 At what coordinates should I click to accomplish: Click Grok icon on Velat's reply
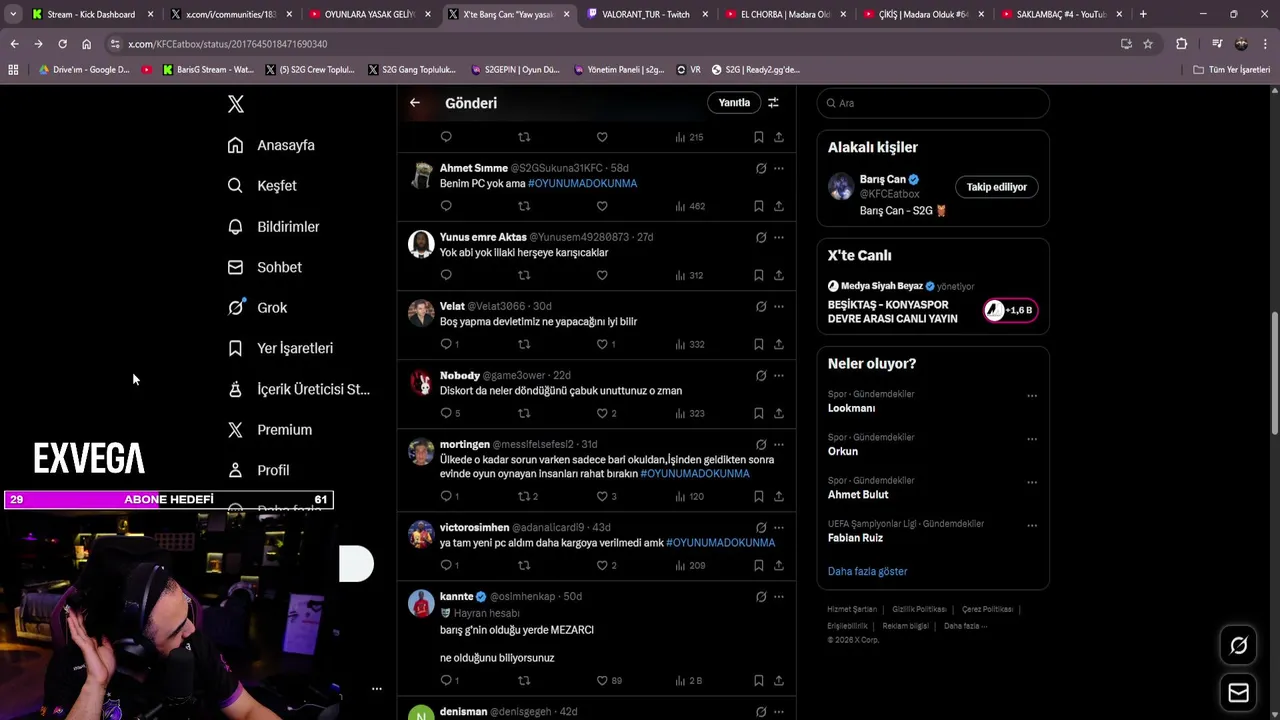(761, 306)
